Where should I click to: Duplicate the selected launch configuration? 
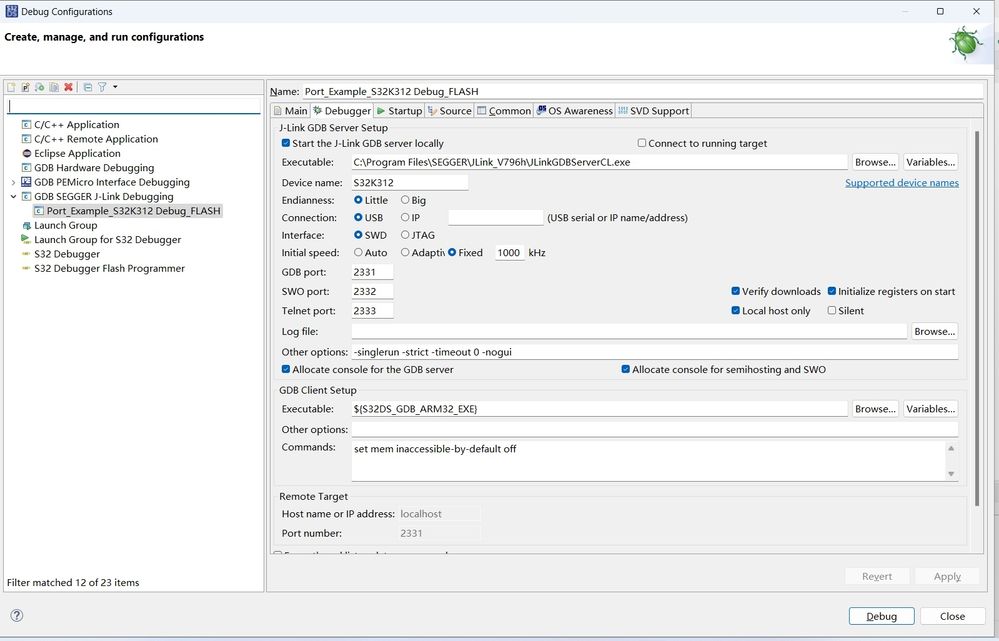pyautogui.click(x=53, y=87)
